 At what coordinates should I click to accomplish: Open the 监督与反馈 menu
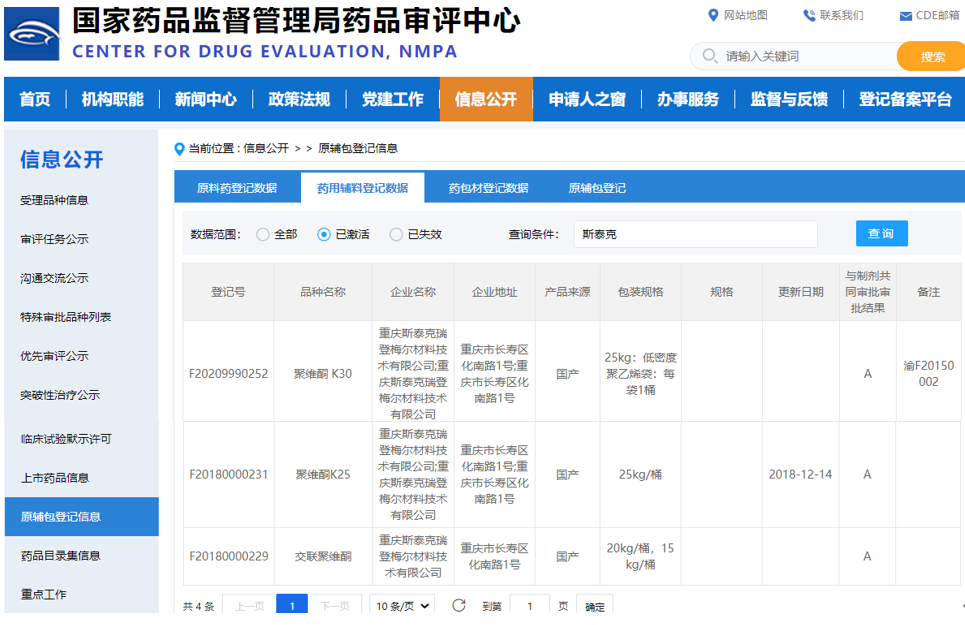pyautogui.click(x=789, y=99)
